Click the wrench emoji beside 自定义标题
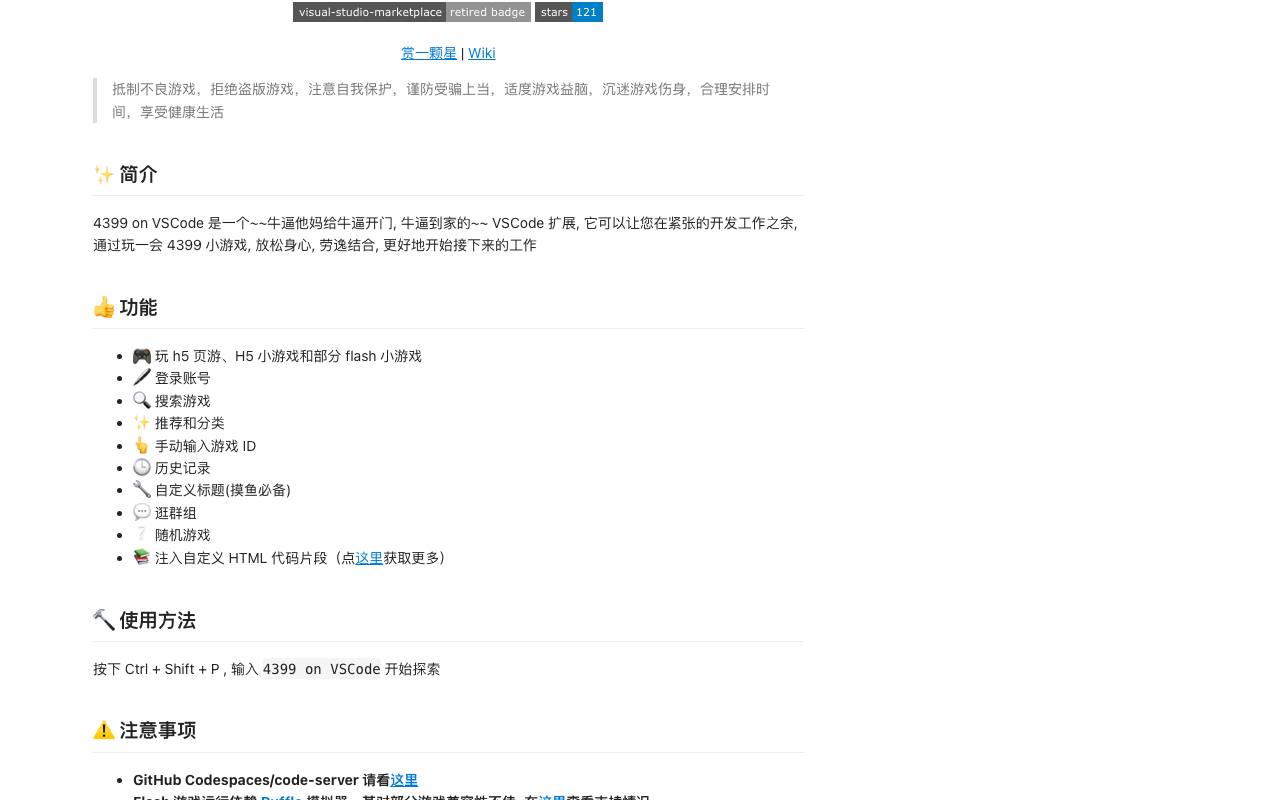 coord(142,490)
